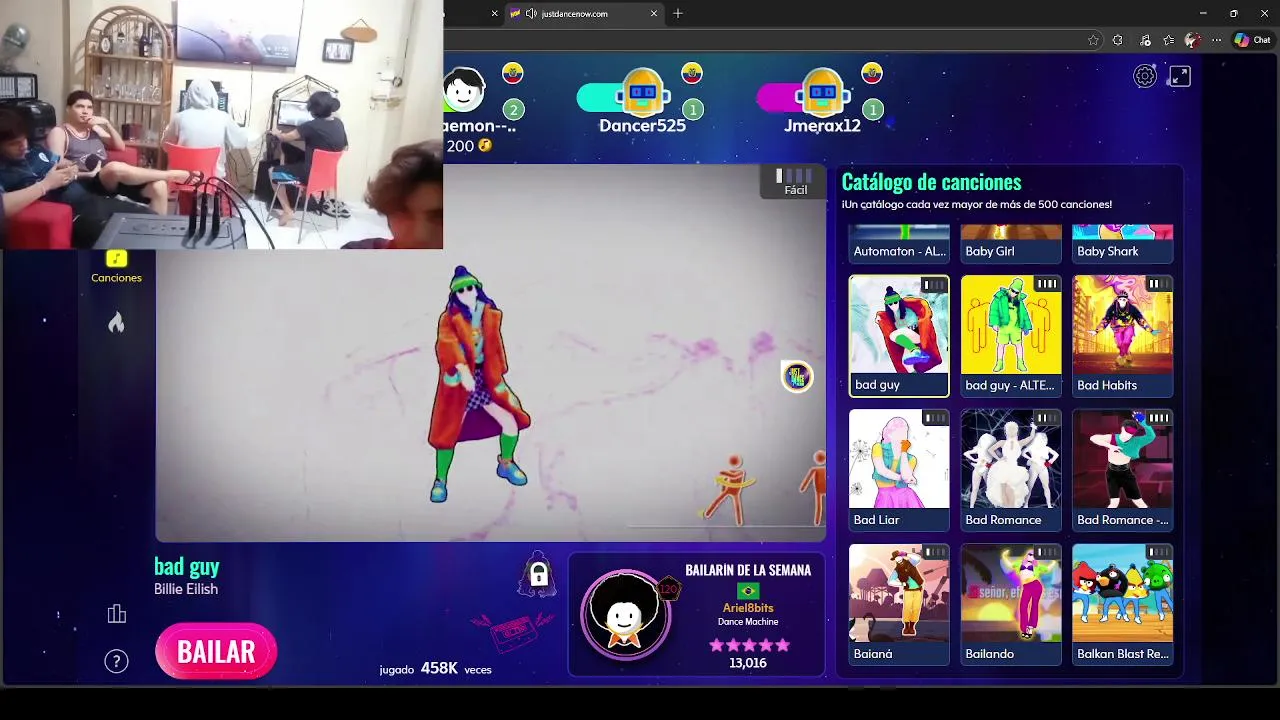Viewport: 1280px width, 720px height.
Task: Switch to the justdancenow.com browser tab
Action: (585, 13)
